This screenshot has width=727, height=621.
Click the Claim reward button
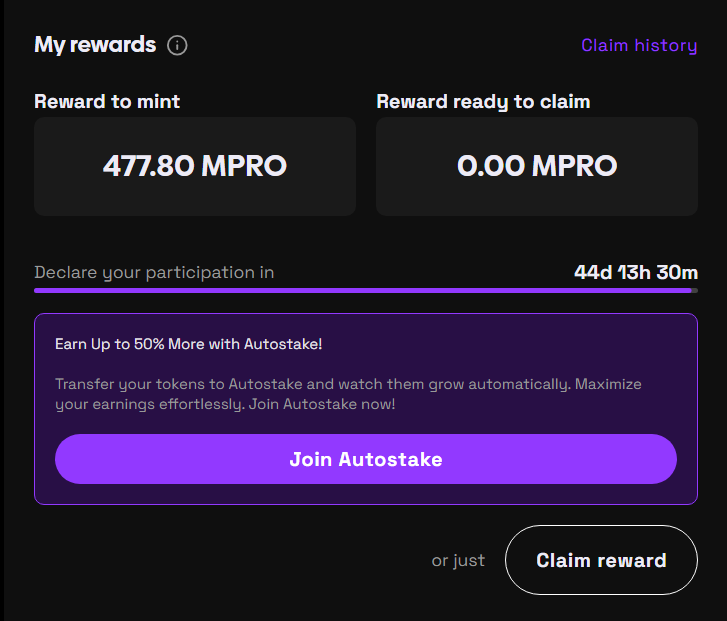point(601,560)
